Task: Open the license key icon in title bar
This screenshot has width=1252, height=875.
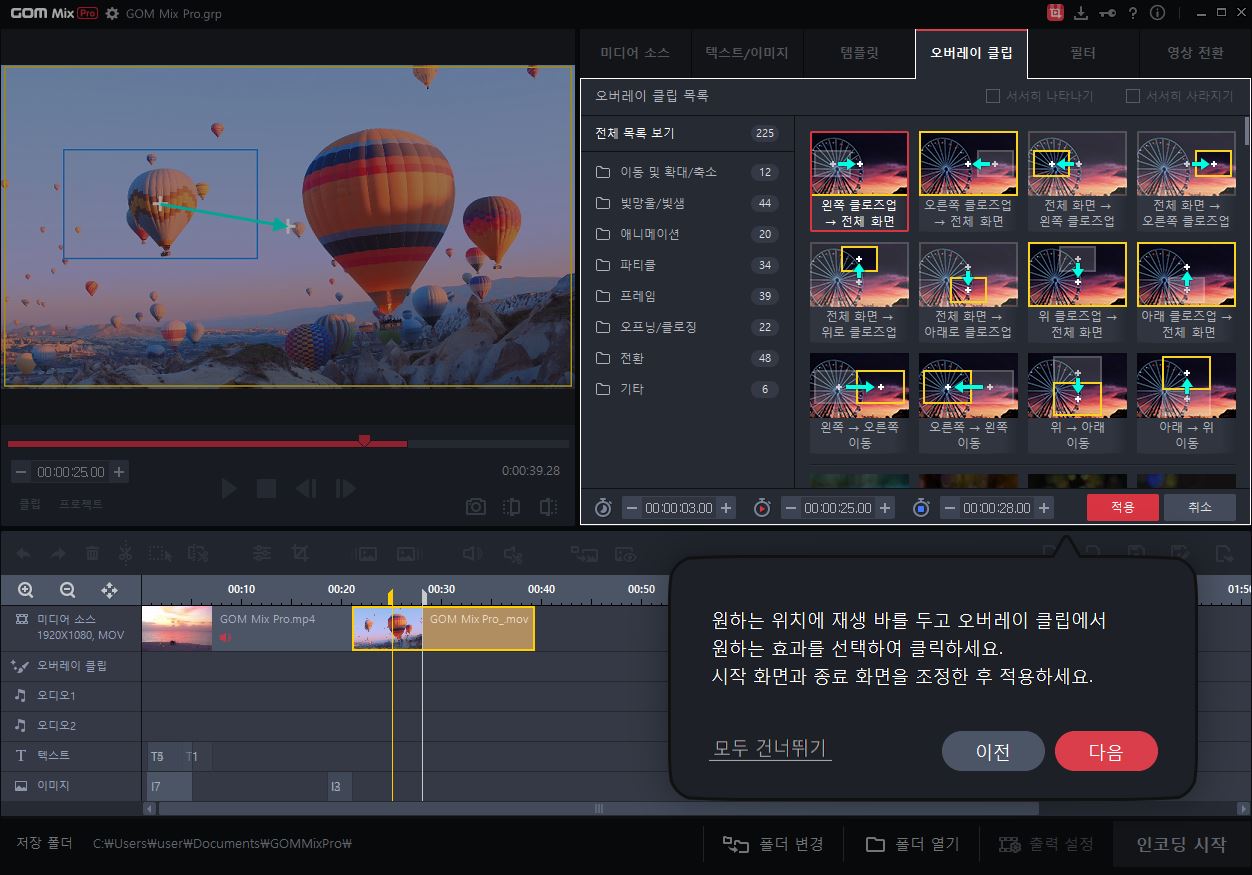Action: click(1106, 13)
